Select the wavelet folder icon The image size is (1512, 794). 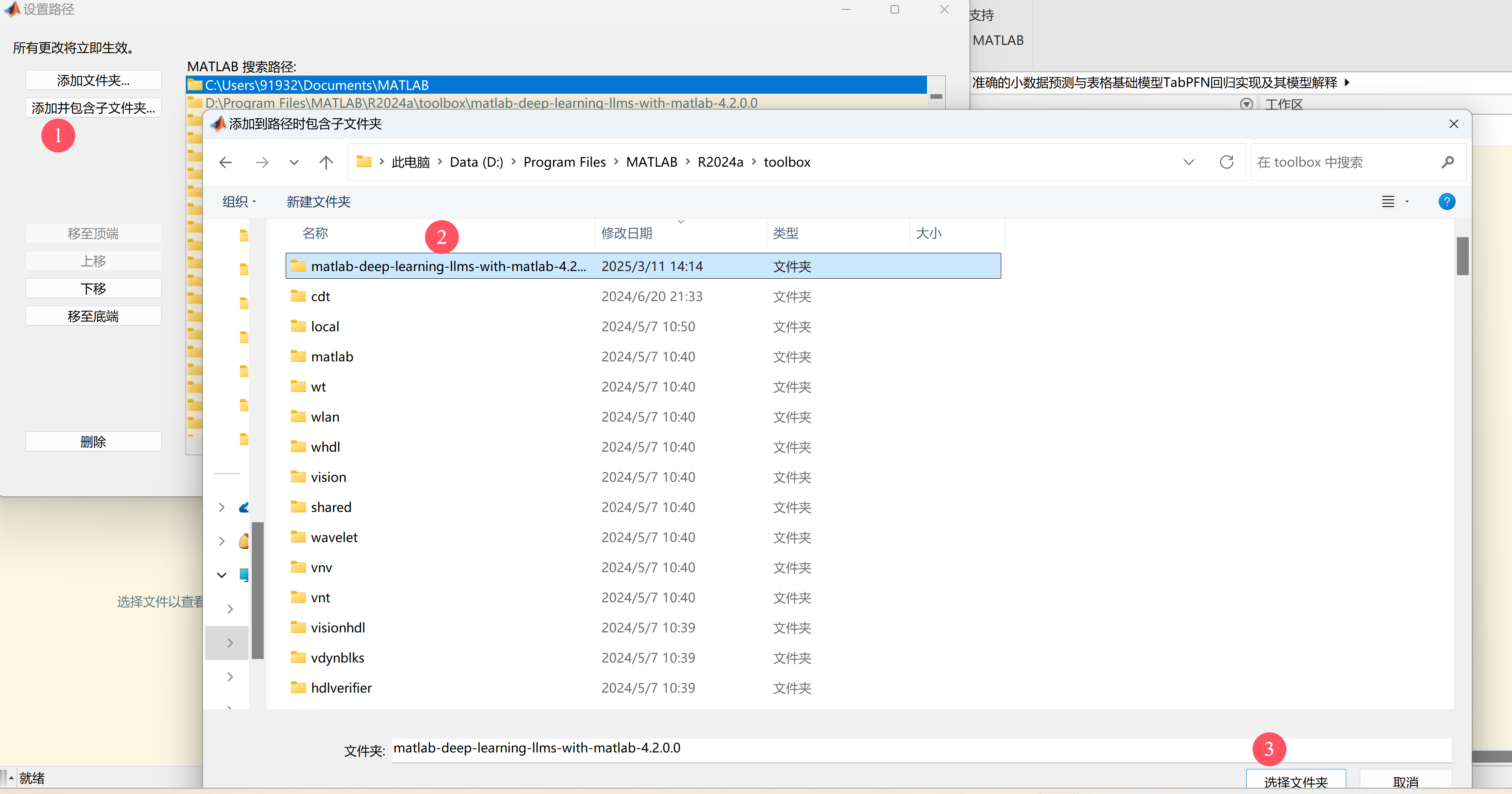coord(298,537)
